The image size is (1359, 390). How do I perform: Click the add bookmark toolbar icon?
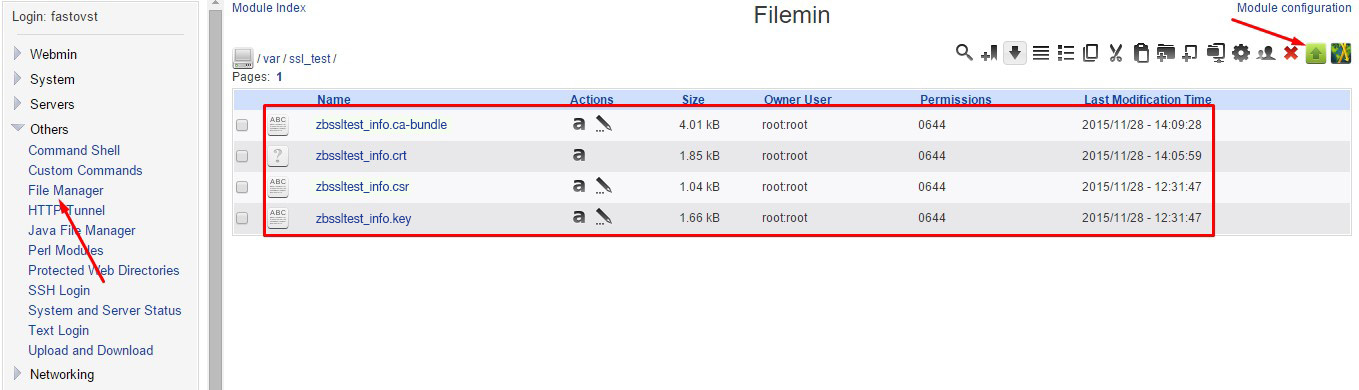point(990,54)
